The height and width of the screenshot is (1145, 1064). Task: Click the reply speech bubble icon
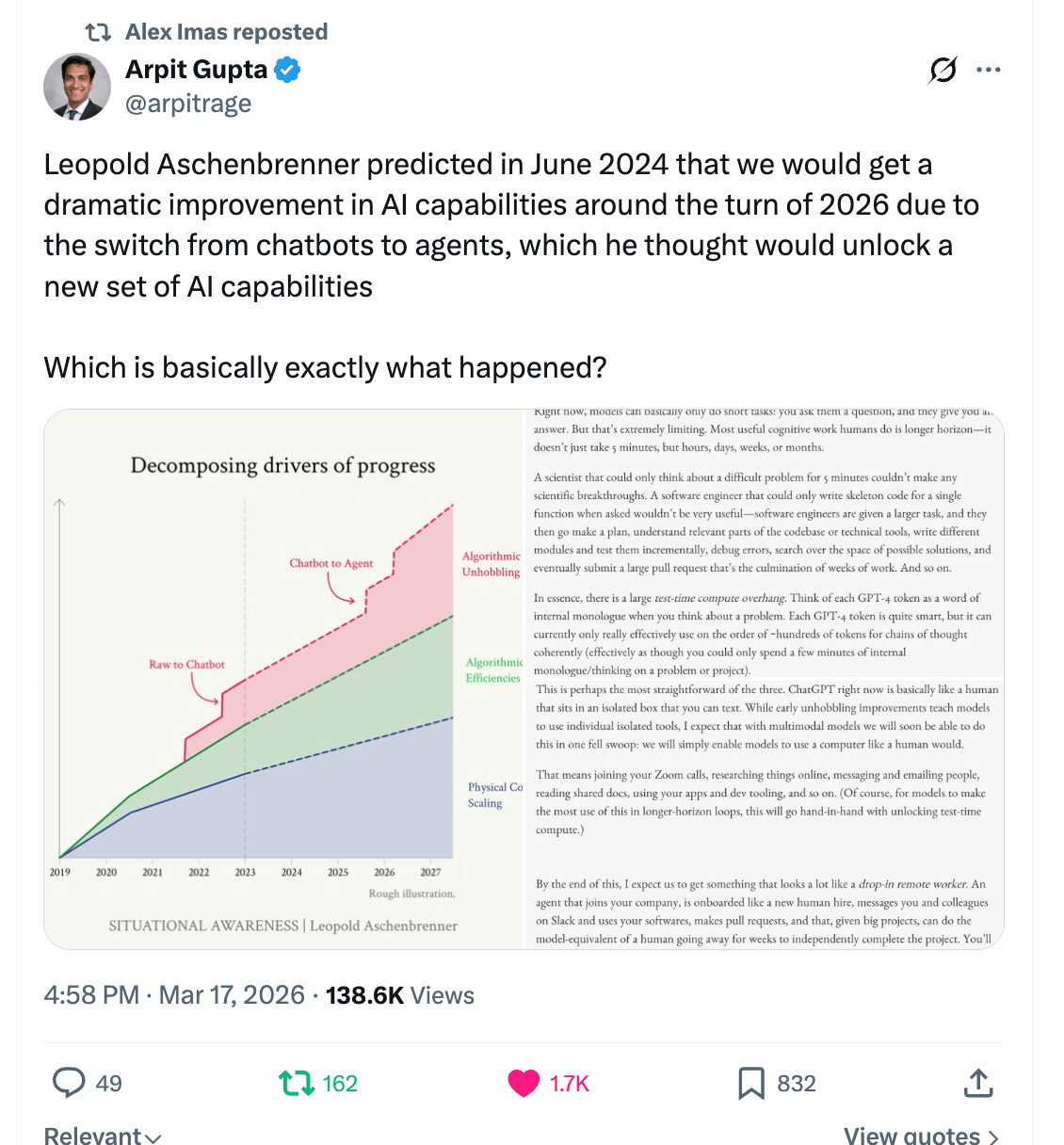click(x=69, y=1083)
